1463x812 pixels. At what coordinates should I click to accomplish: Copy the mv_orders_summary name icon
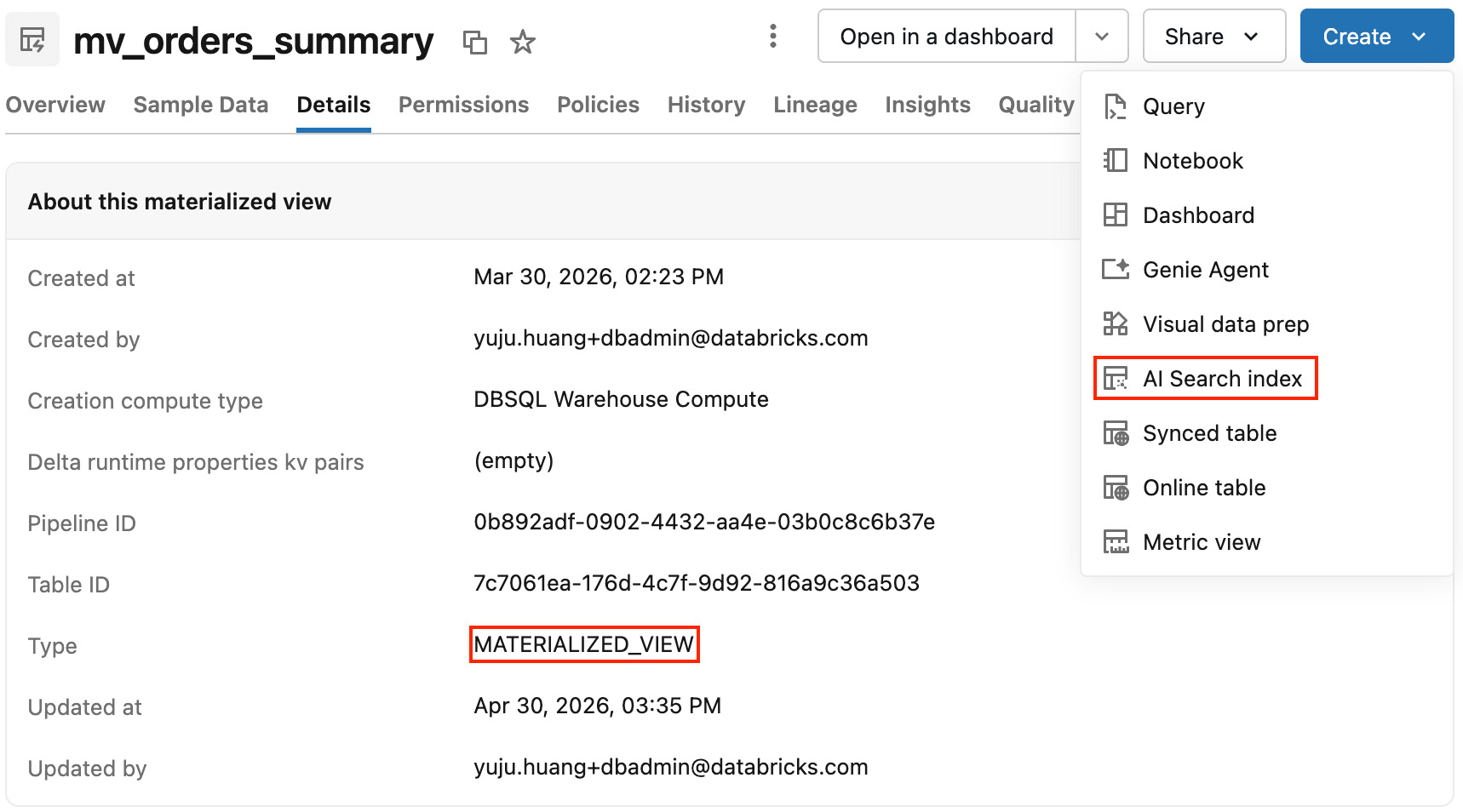pyautogui.click(x=475, y=42)
